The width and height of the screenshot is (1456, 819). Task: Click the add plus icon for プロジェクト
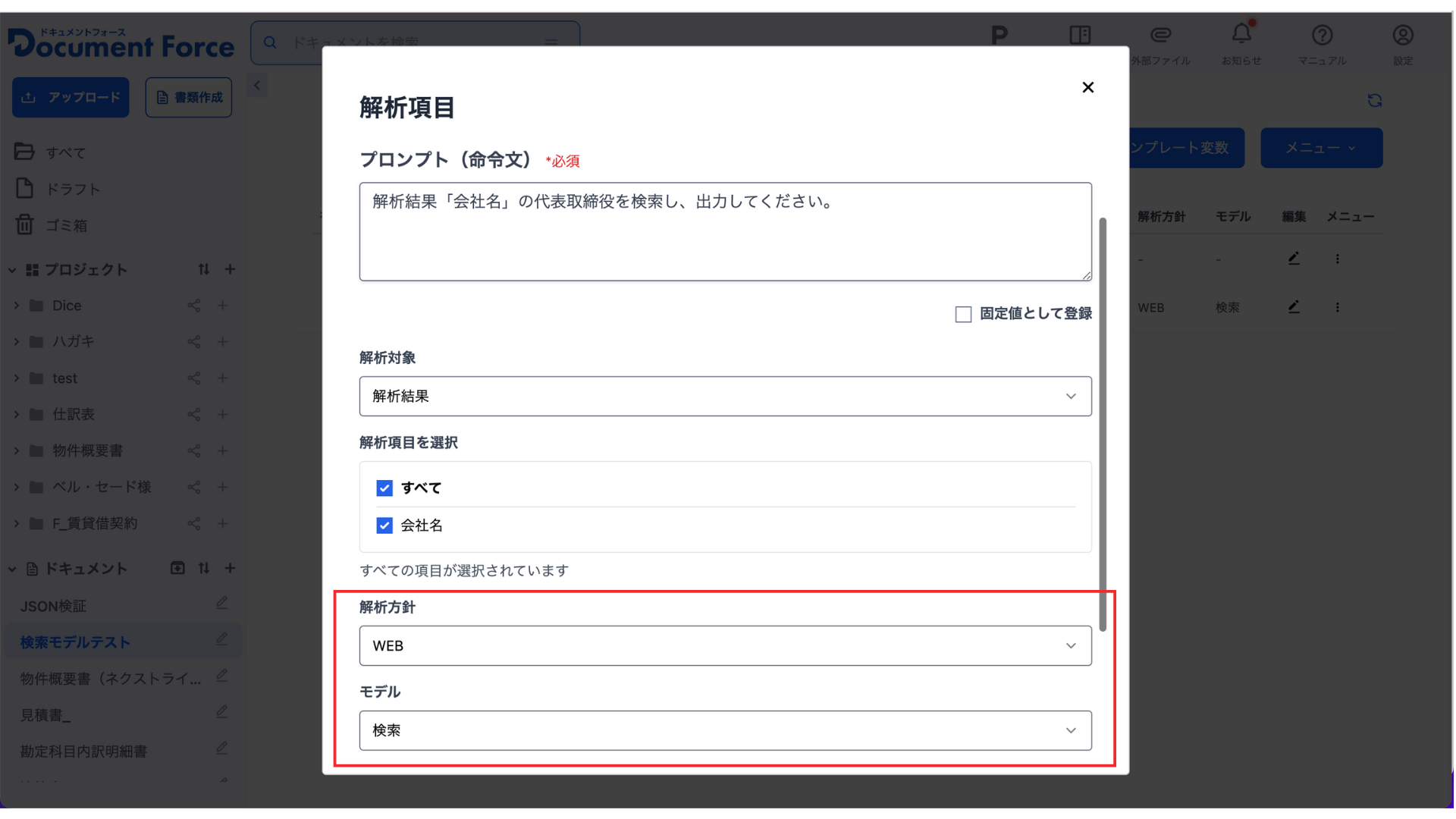click(x=231, y=270)
